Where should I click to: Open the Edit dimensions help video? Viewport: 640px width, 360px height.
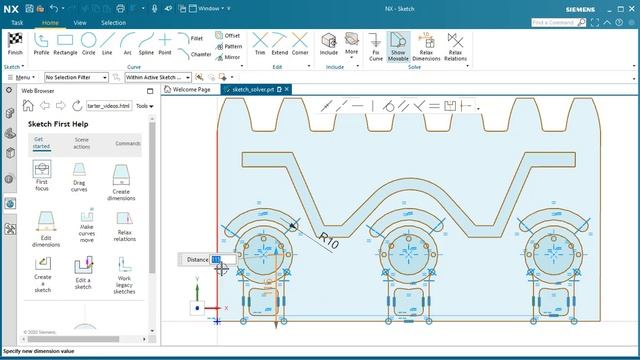click(x=46, y=229)
